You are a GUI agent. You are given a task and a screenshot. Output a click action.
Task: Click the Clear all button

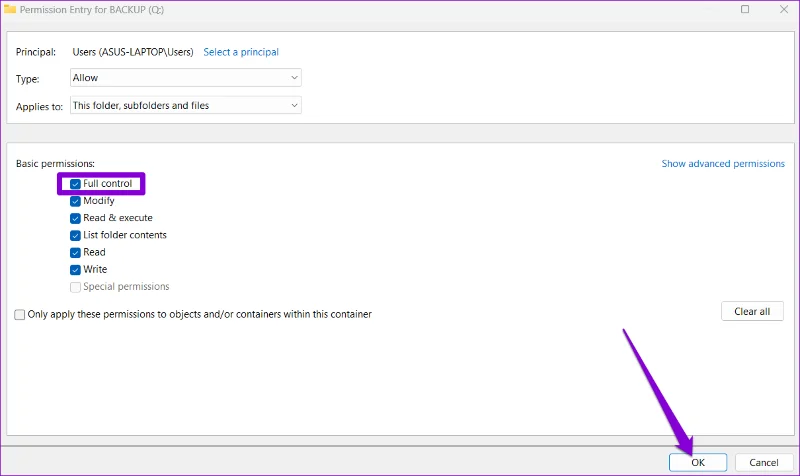pos(752,311)
